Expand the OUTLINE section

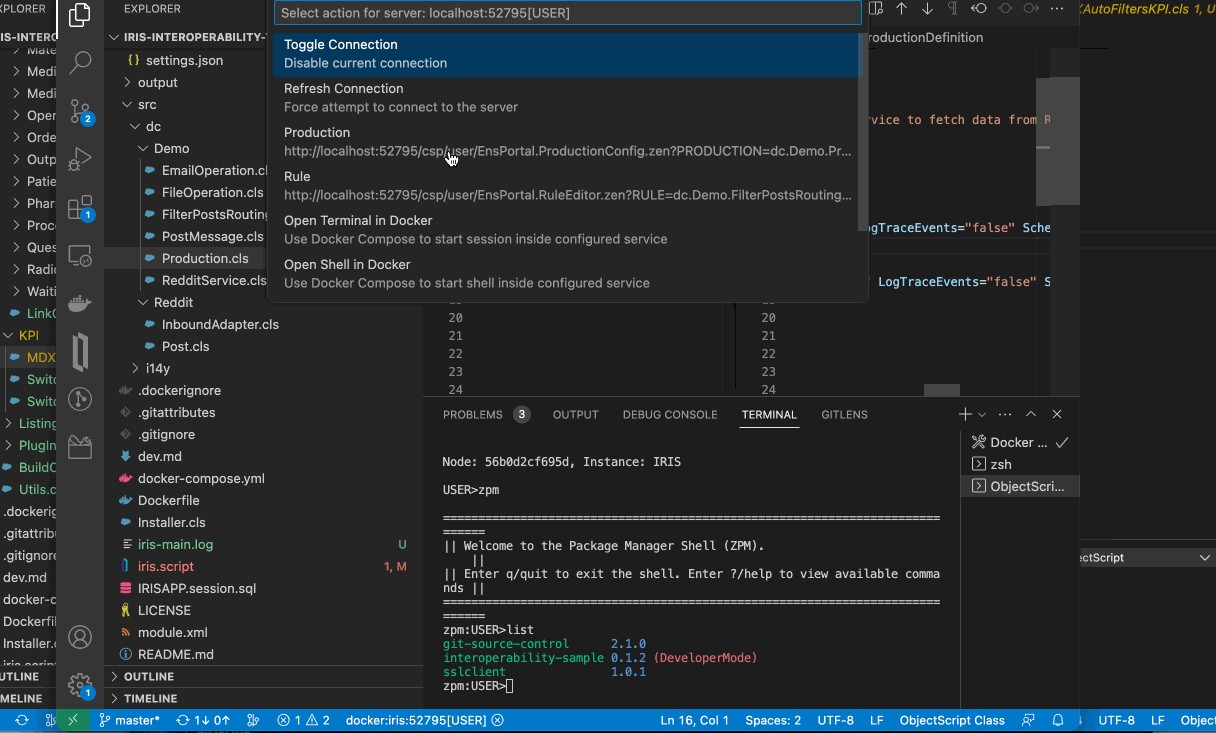[x=148, y=677]
